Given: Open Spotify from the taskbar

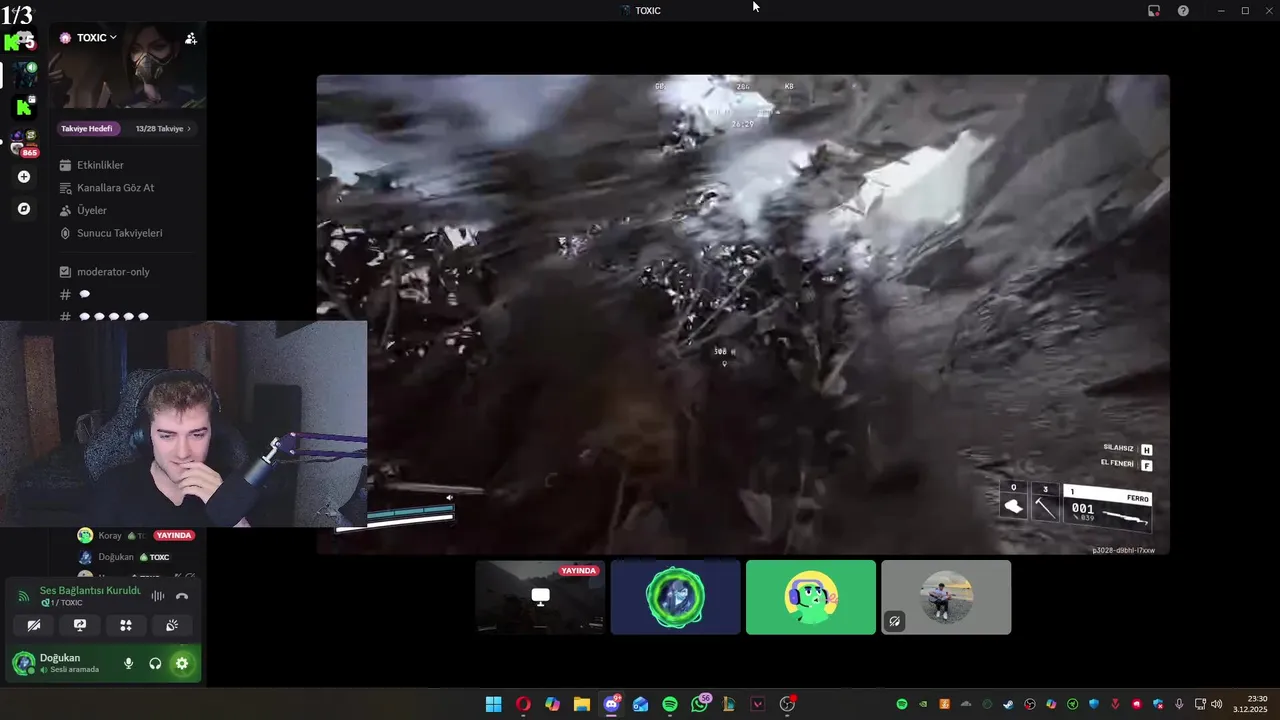Looking at the screenshot, I should pyautogui.click(x=670, y=704).
